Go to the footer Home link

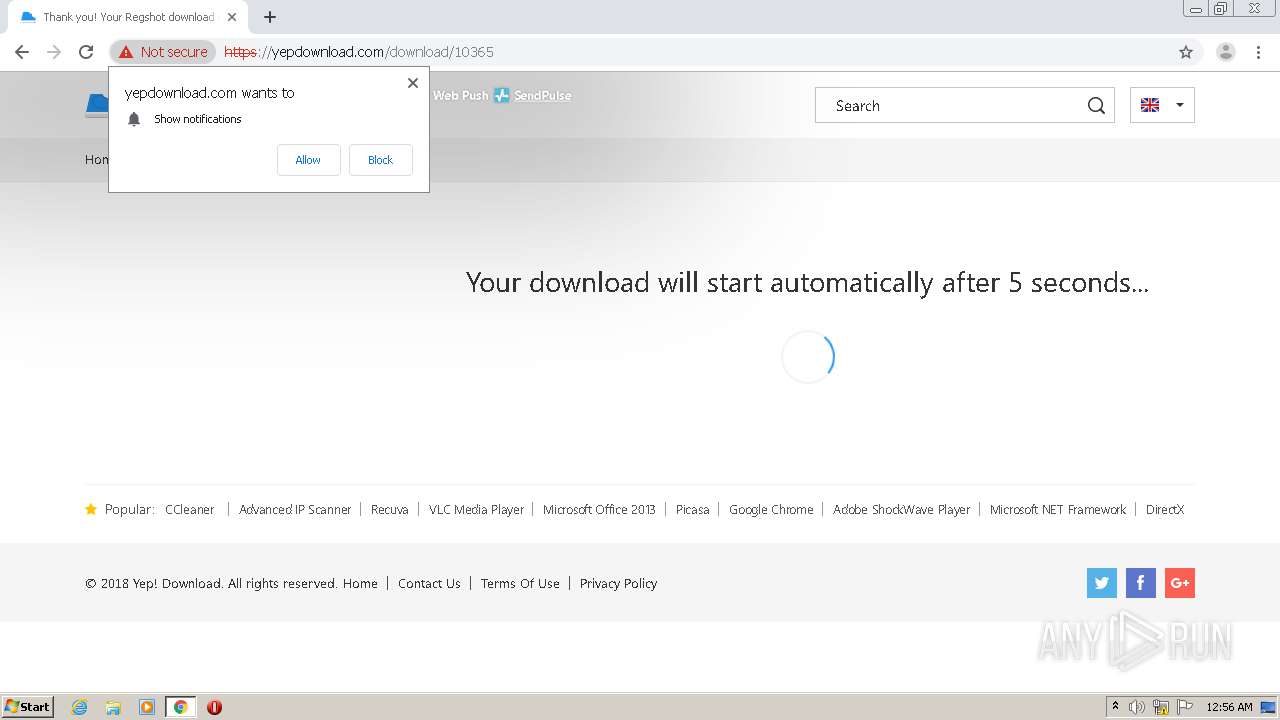(x=360, y=583)
